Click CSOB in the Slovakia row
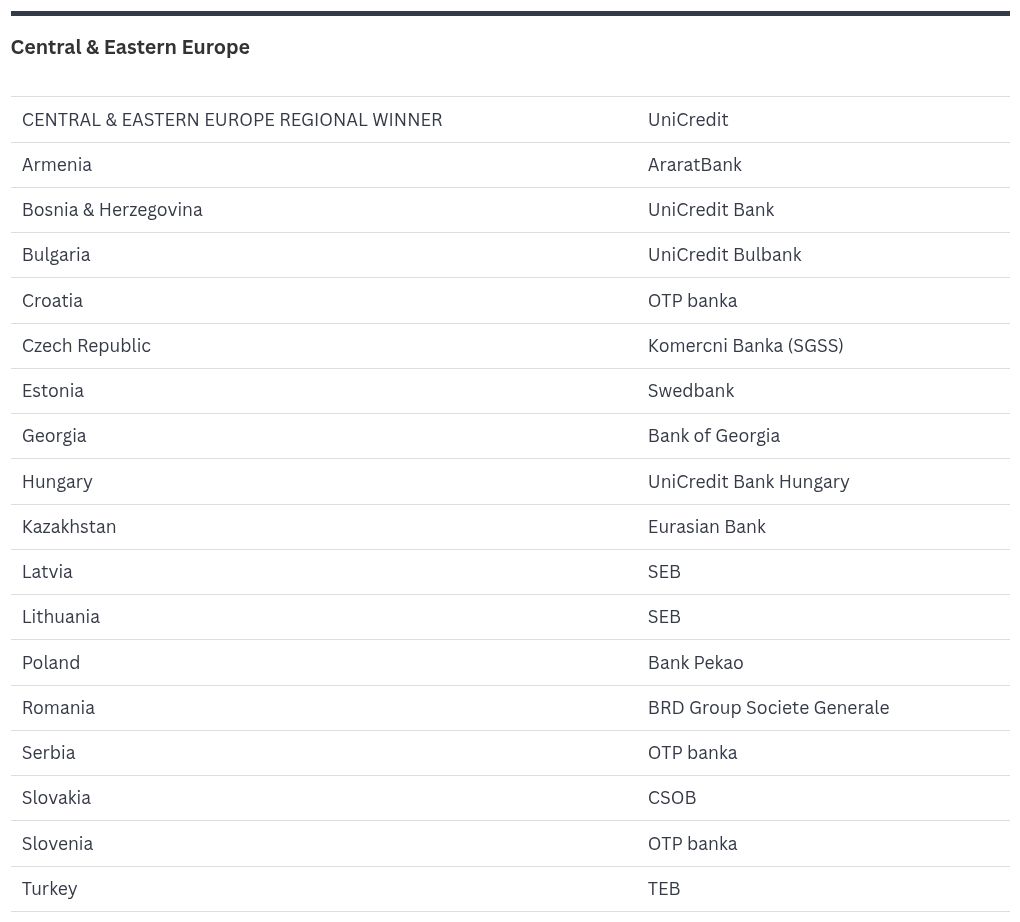The image size is (1020, 922). (x=672, y=798)
